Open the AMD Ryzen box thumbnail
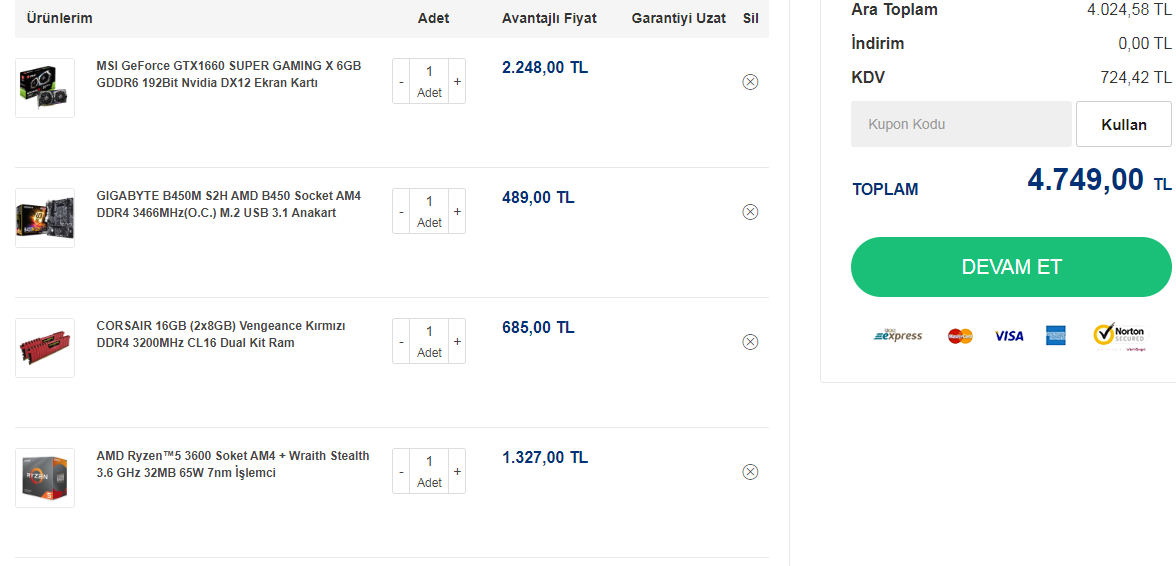The image size is (1176, 566). 45,478
